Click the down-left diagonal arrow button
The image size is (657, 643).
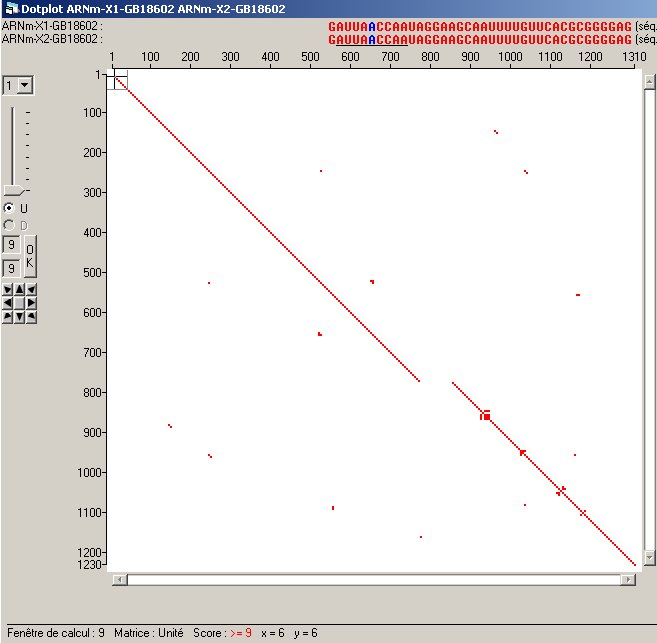tap(8, 315)
